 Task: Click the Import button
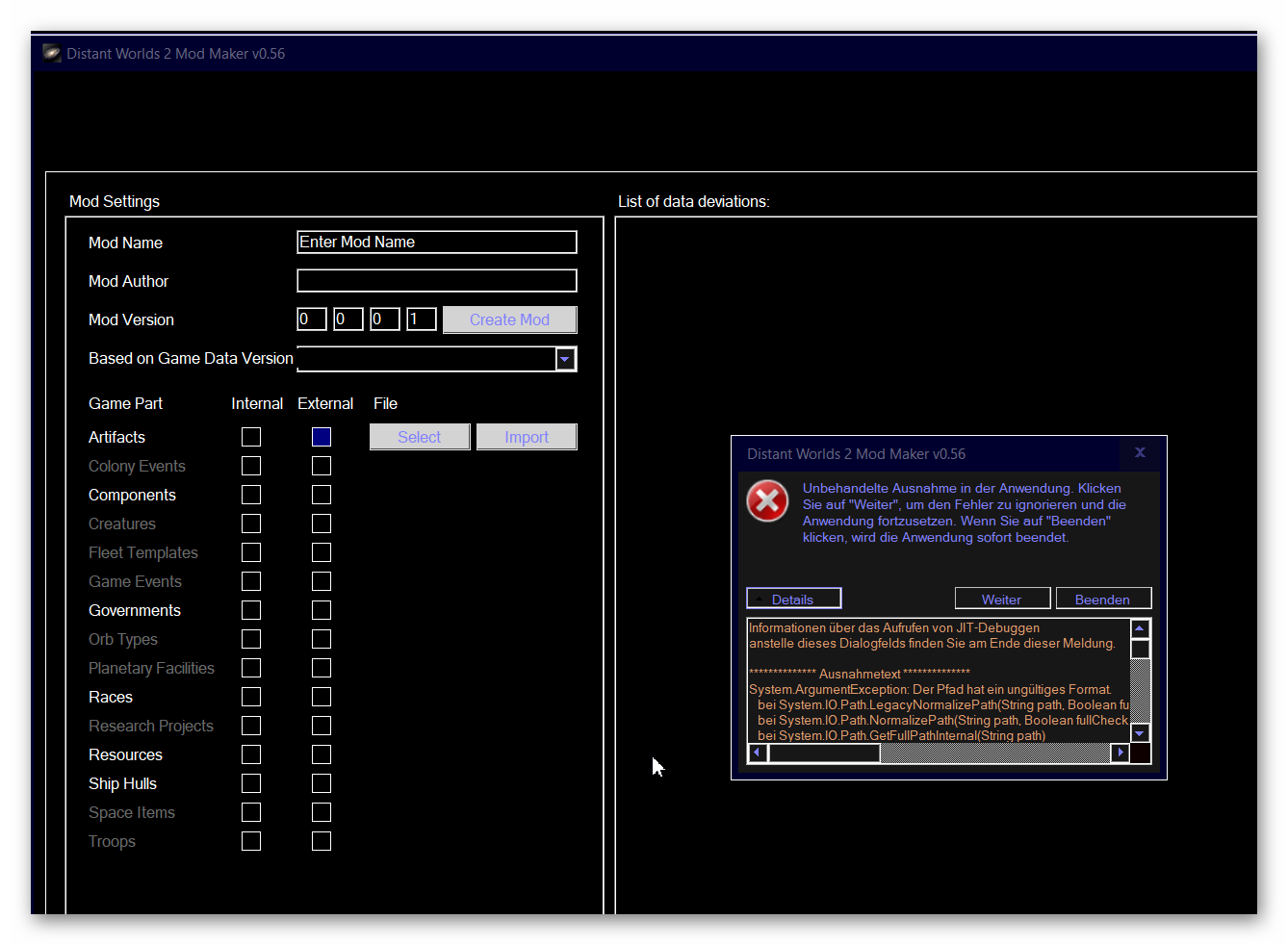(527, 437)
